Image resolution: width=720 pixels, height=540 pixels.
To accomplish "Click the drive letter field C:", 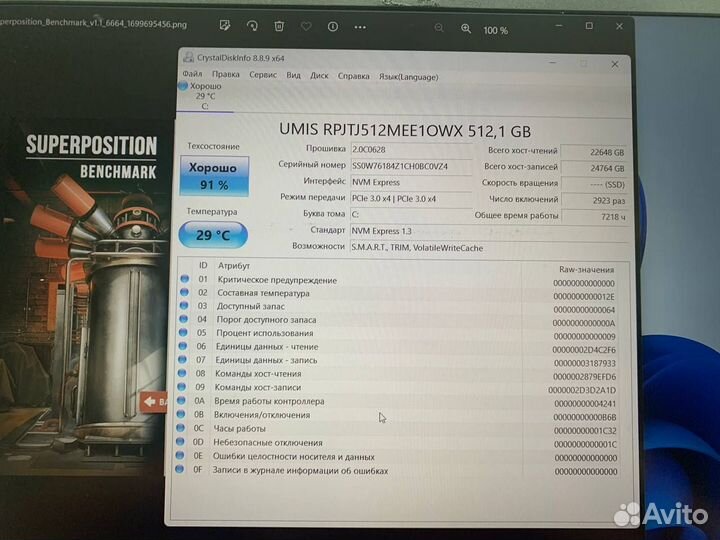I will [x=411, y=214].
